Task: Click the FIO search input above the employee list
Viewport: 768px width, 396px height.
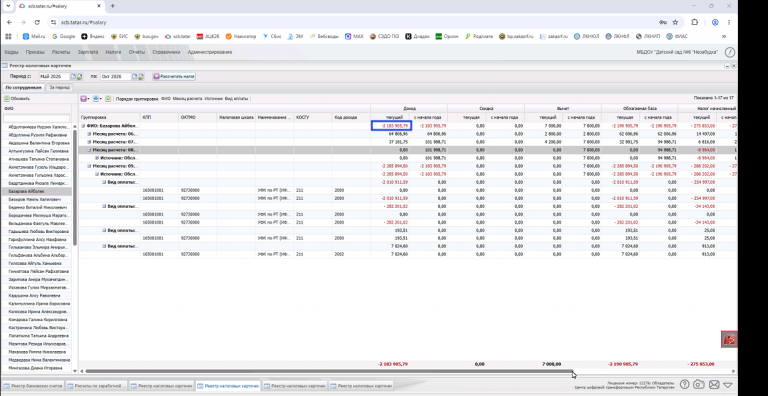Action: [37, 118]
